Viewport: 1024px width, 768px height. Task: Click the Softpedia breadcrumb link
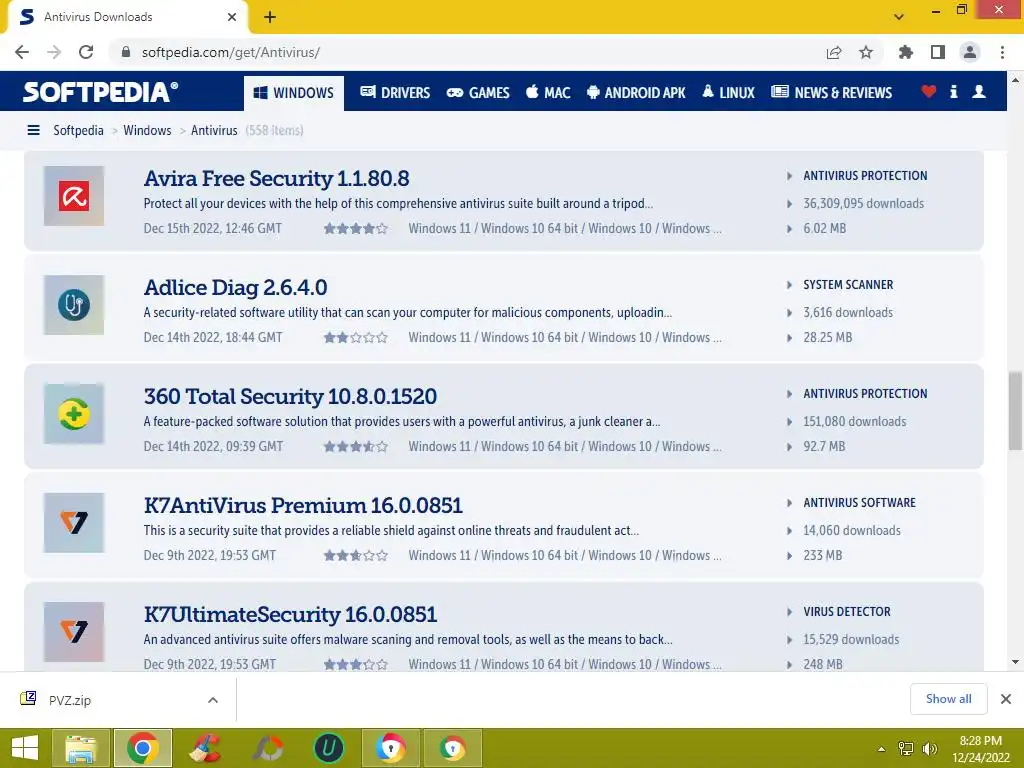[78, 130]
